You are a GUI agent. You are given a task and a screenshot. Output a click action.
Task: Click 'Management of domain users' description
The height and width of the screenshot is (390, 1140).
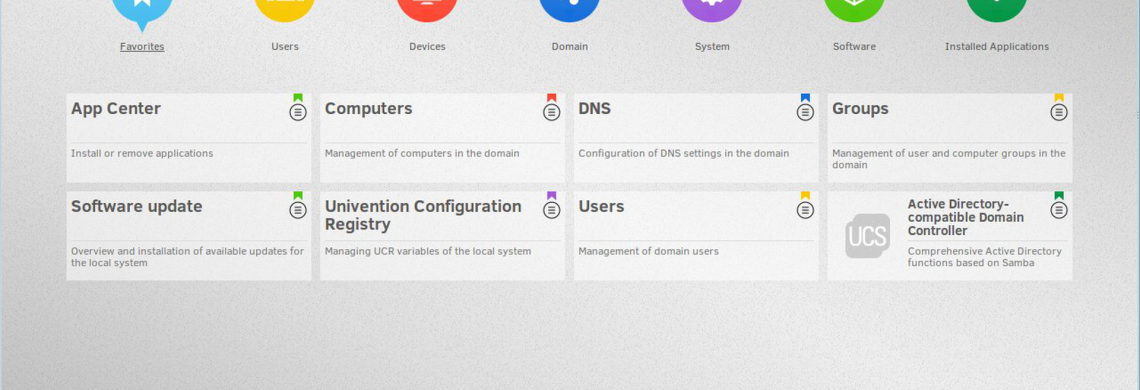649,251
